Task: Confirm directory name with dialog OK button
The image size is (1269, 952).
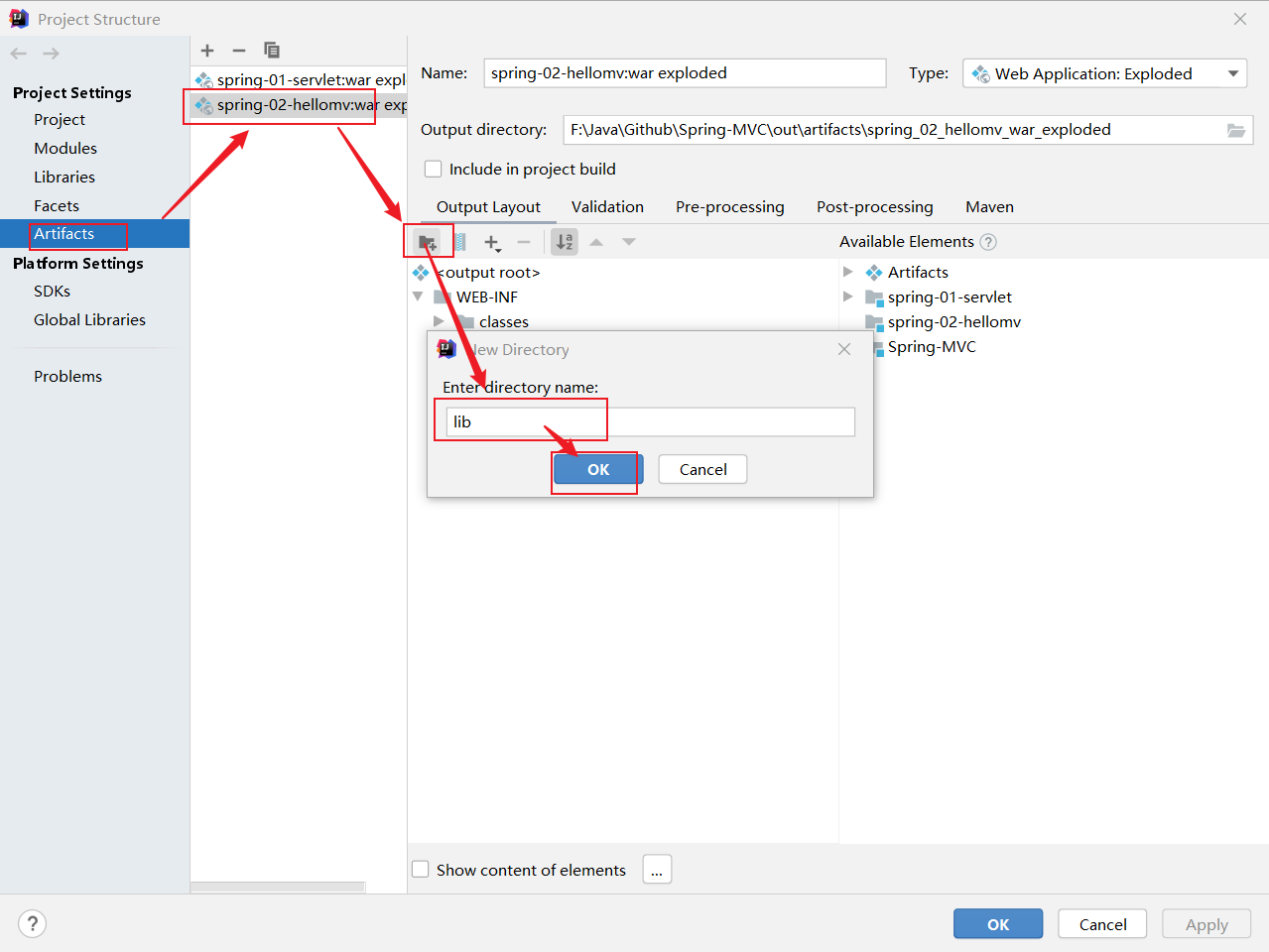Action: pyautogui.click(x=598, y=469)
